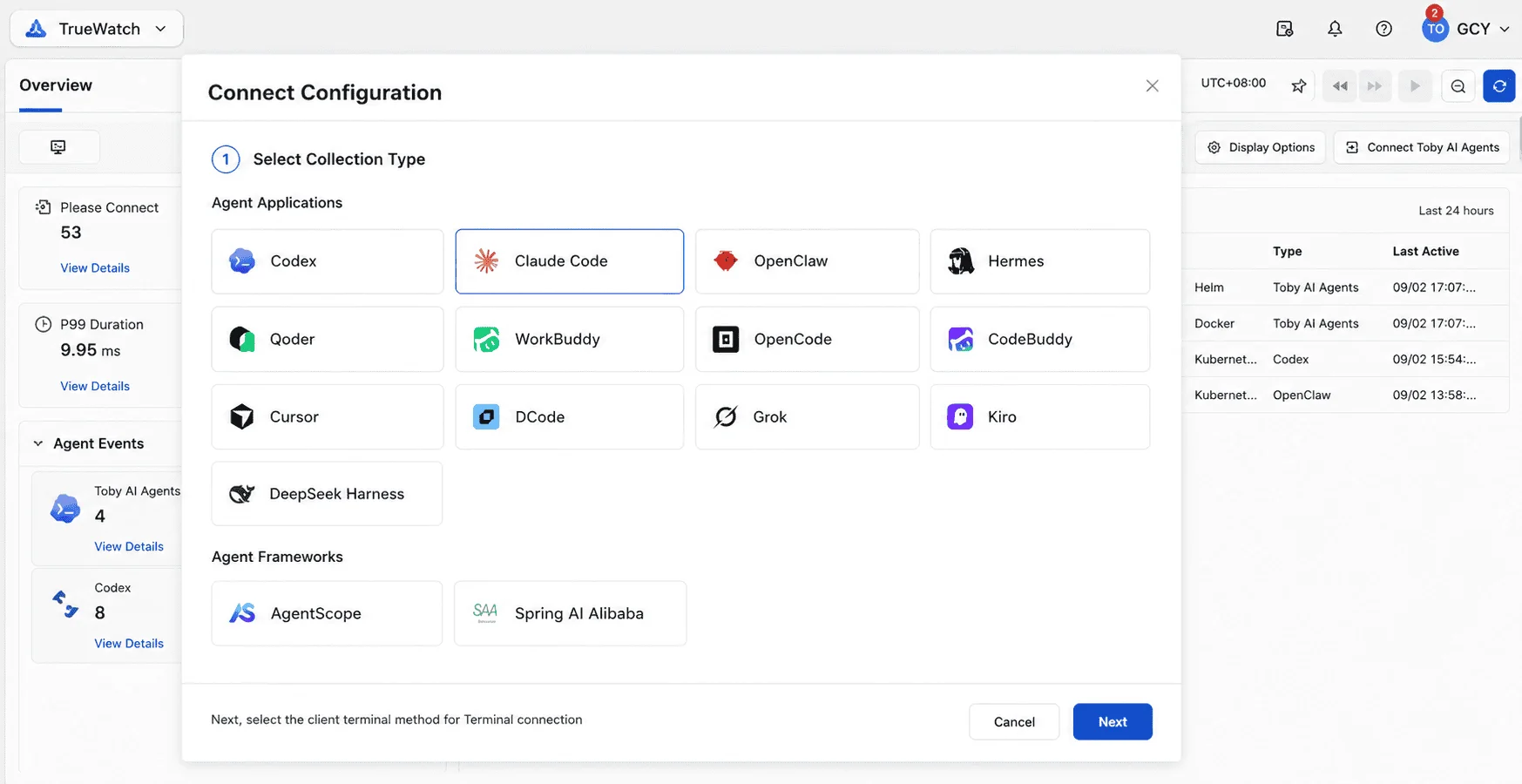Select the Helm table row

pyautogui.click(x=1345, y=287)
